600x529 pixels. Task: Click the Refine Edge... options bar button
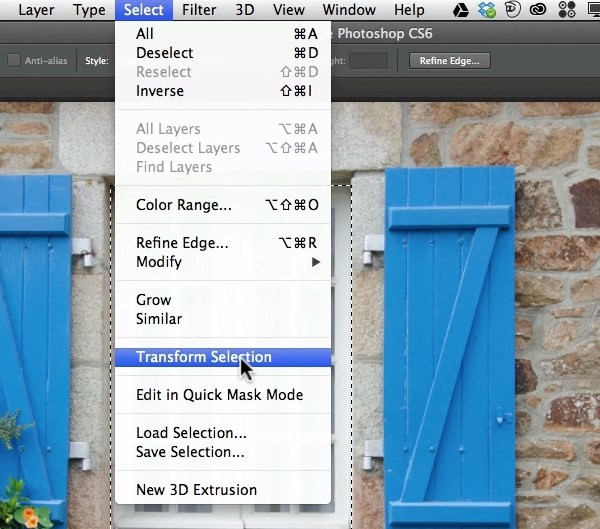[450, 61]
